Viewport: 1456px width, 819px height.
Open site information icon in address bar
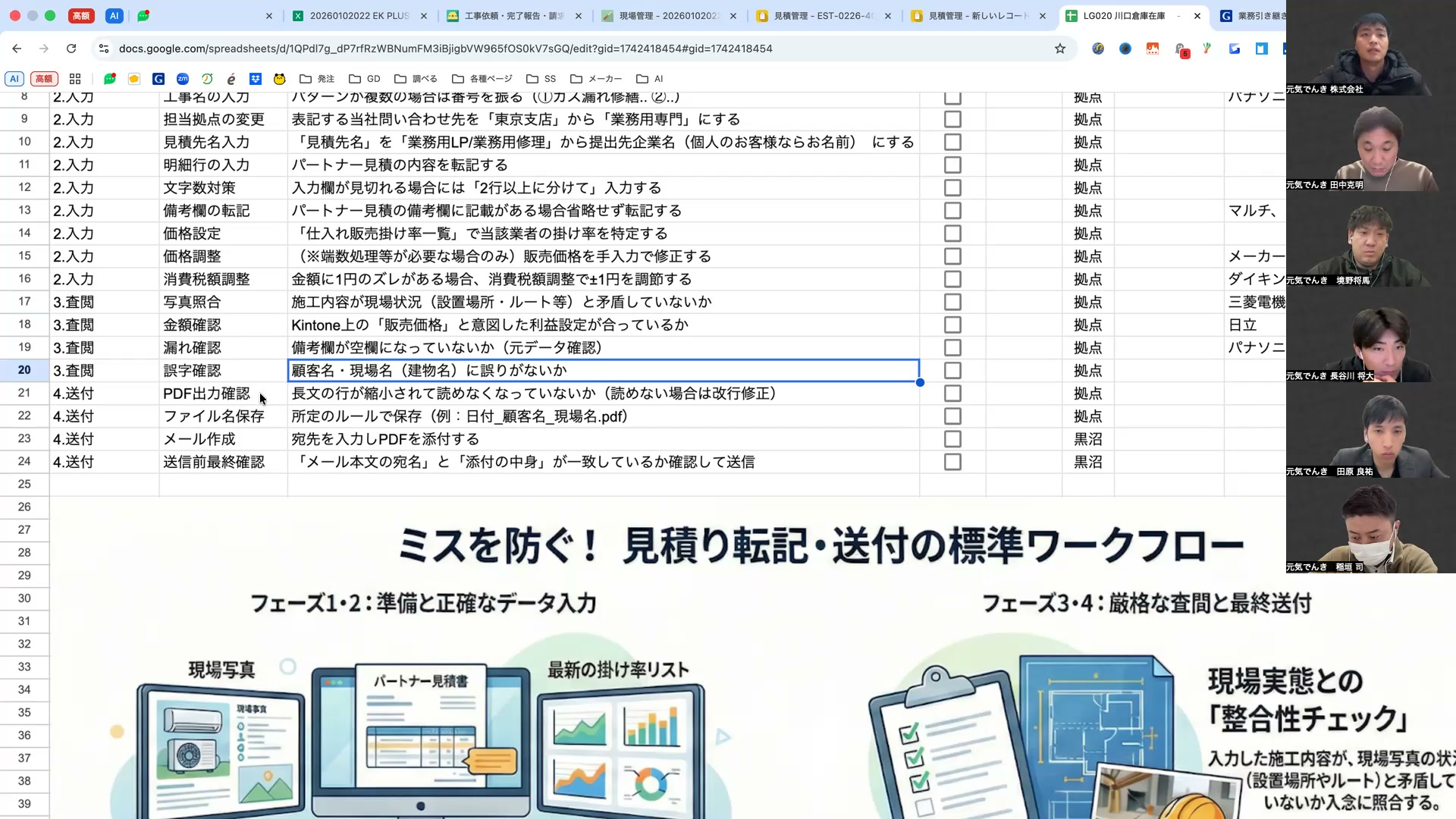pos(104,49)
